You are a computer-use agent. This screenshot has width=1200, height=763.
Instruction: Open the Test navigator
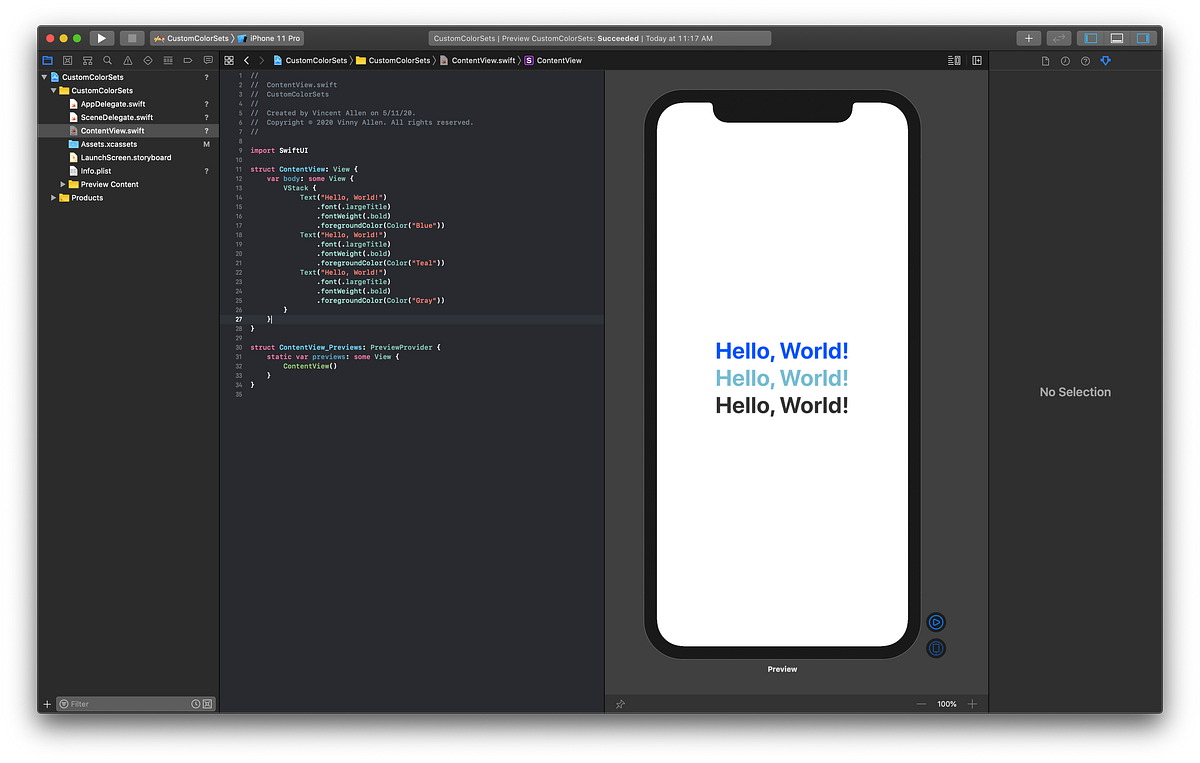[x=147, y=60]
